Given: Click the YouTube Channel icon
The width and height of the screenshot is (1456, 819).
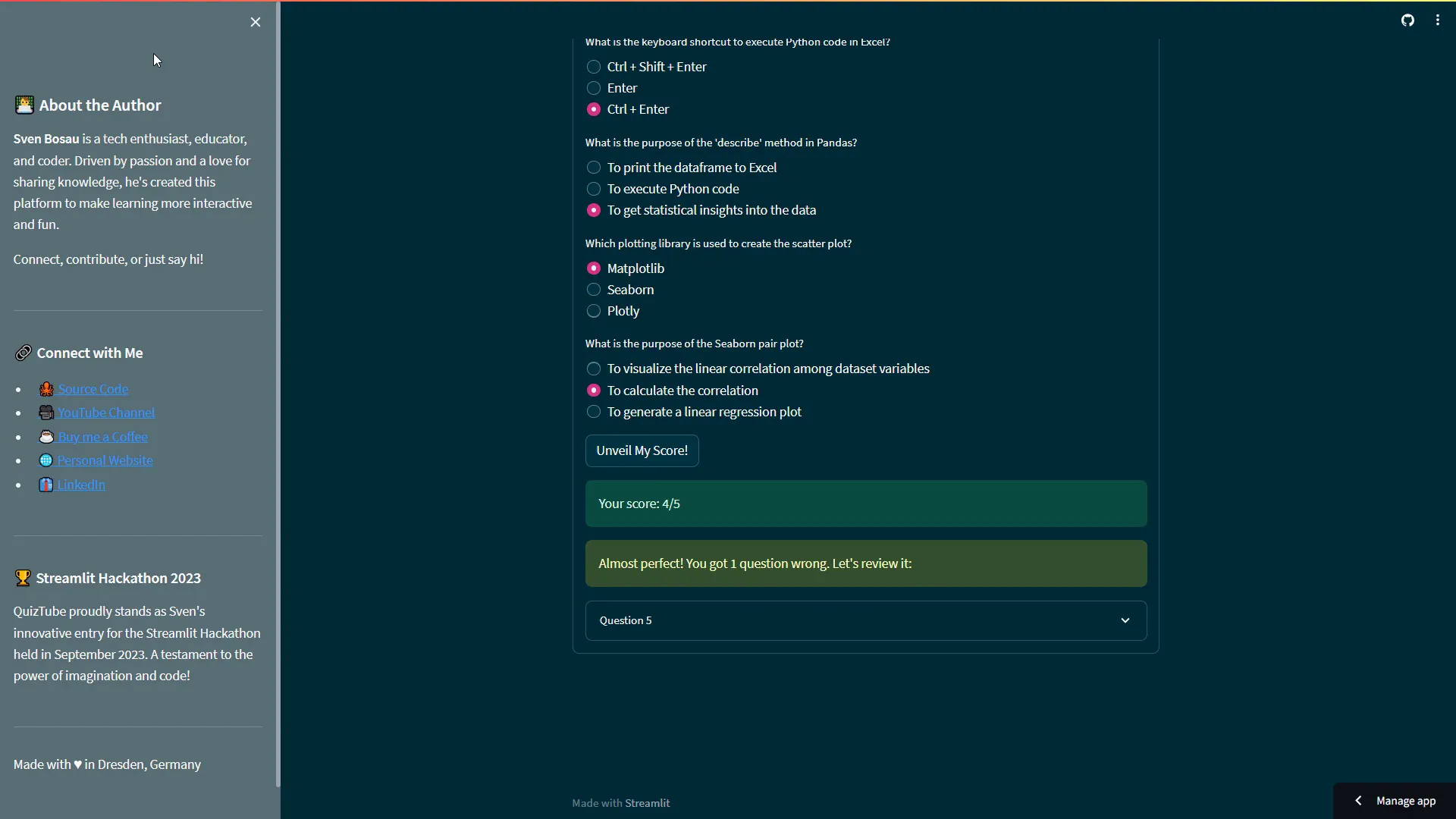Looking at the screenshot, I should pos(46,413).
